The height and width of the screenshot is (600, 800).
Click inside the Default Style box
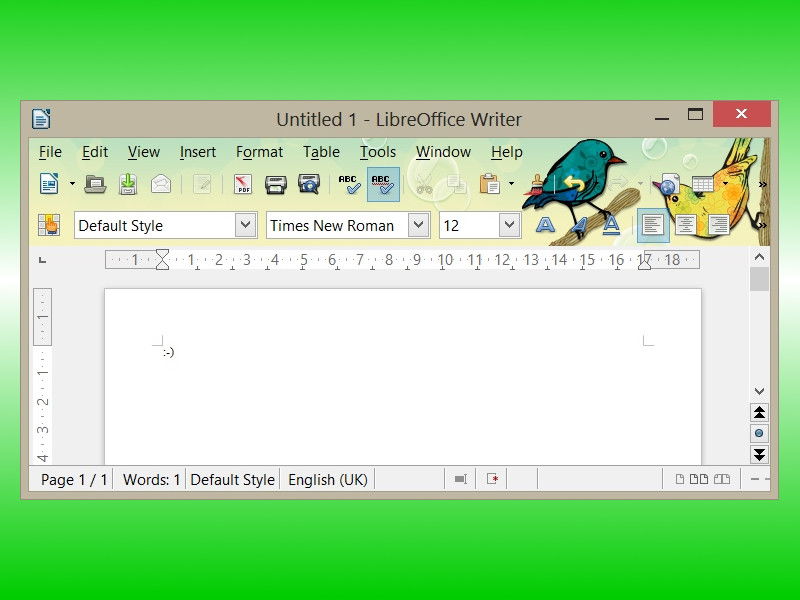pyautogui.click(x=155, y=225)
